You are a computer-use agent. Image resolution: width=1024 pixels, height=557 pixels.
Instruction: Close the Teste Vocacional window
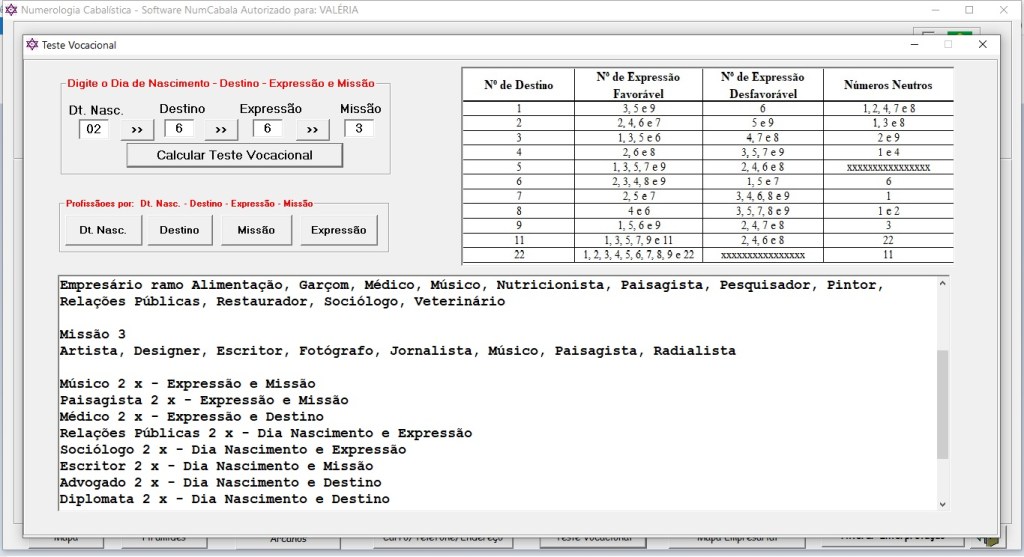coord(982,45)
